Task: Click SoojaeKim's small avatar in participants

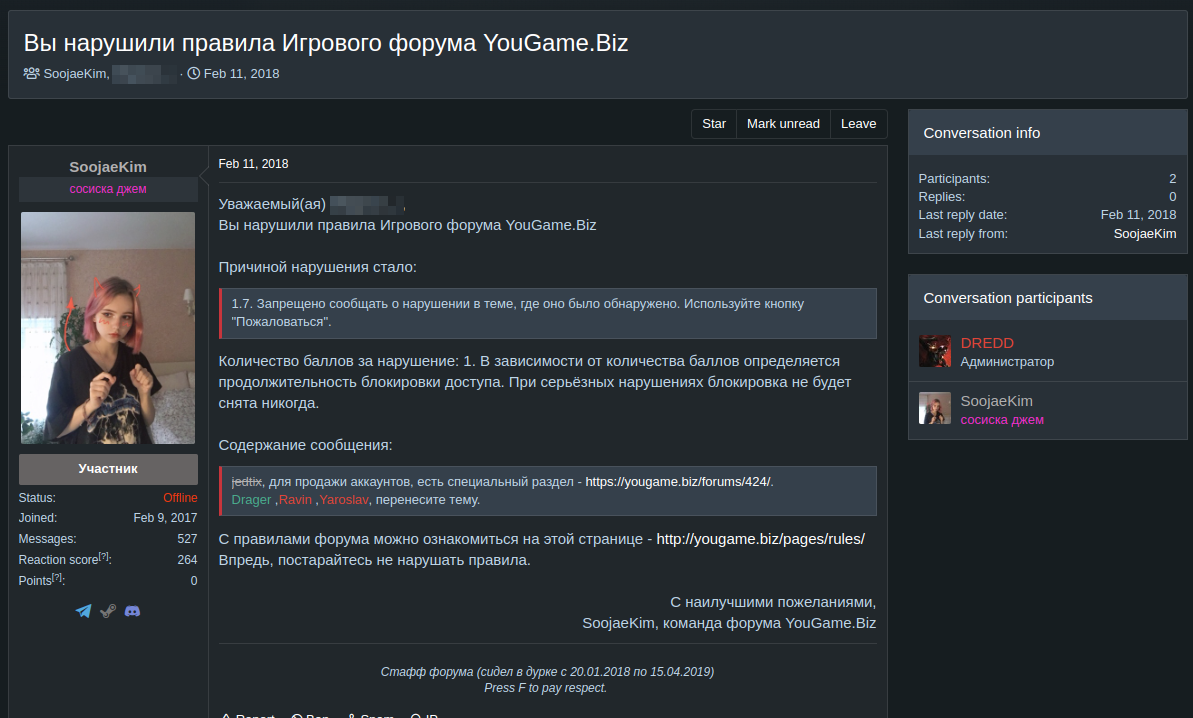Action: (x=934, y=409)
